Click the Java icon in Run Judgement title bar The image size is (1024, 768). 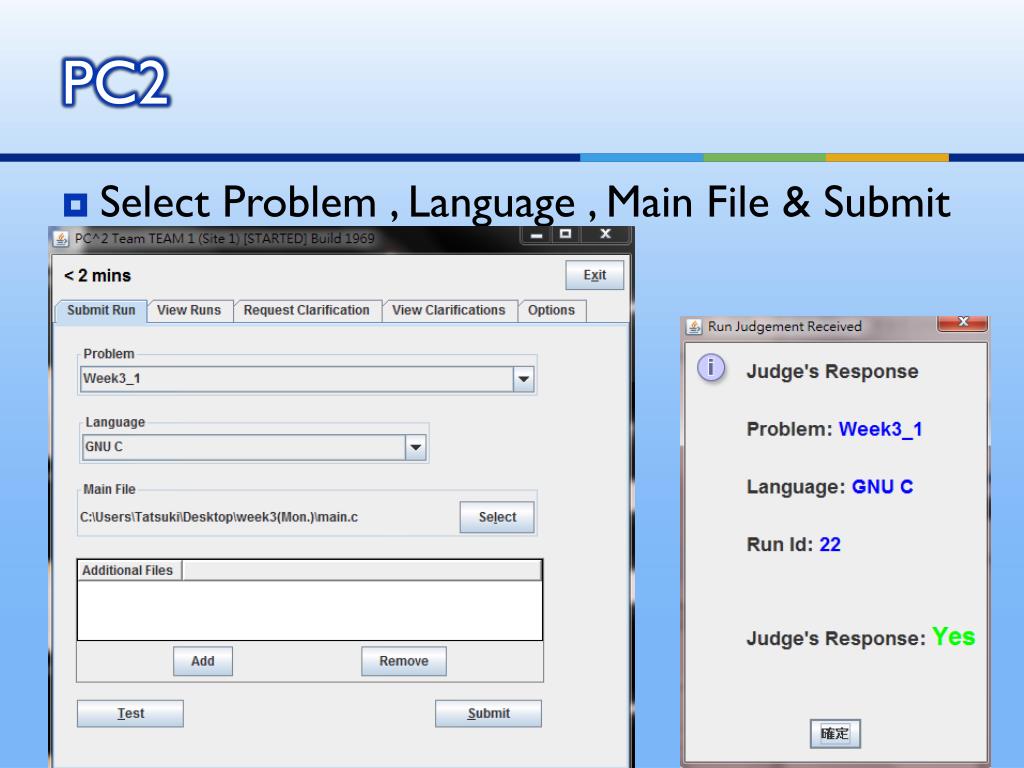point(694,327)
